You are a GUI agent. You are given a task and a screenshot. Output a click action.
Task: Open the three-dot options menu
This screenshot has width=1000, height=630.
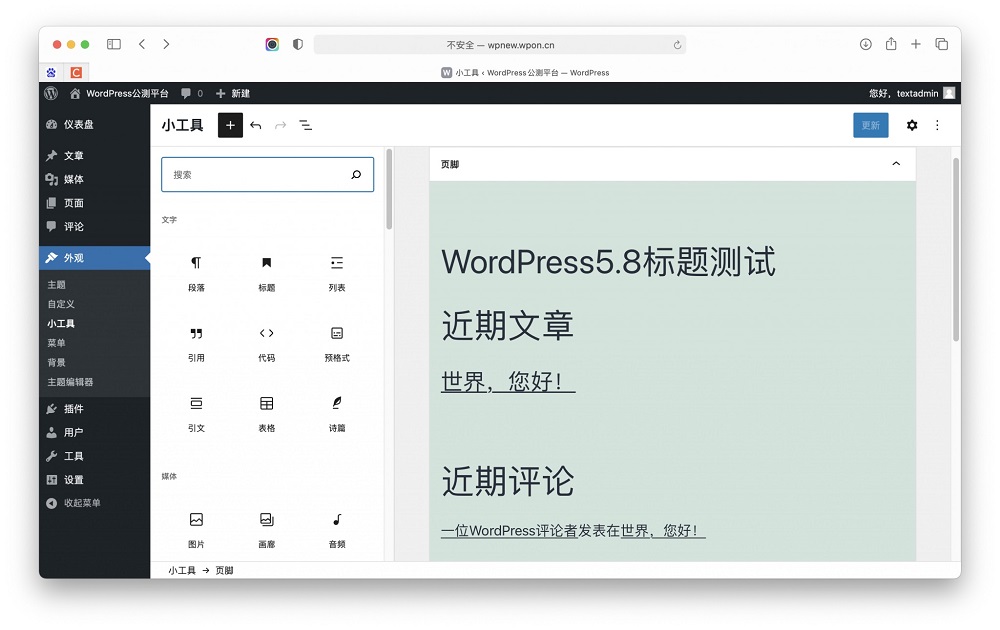[937, 125]
